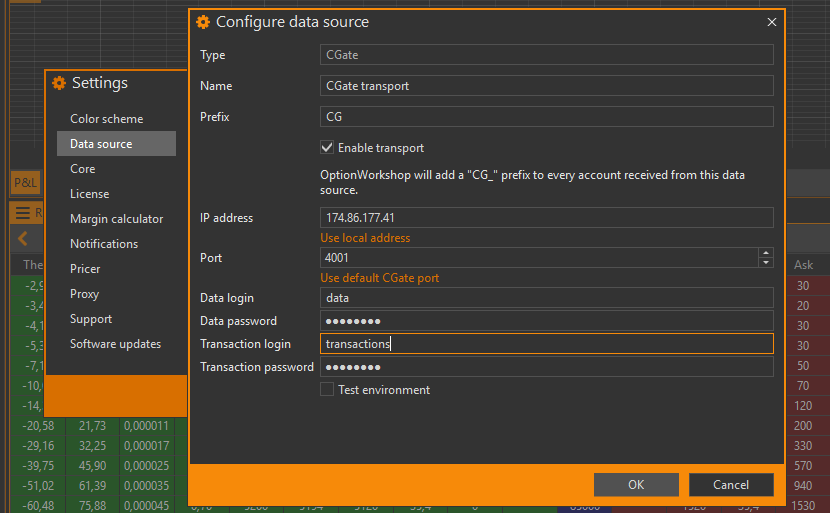Open Software updates settings

click(x=116, y=344)
